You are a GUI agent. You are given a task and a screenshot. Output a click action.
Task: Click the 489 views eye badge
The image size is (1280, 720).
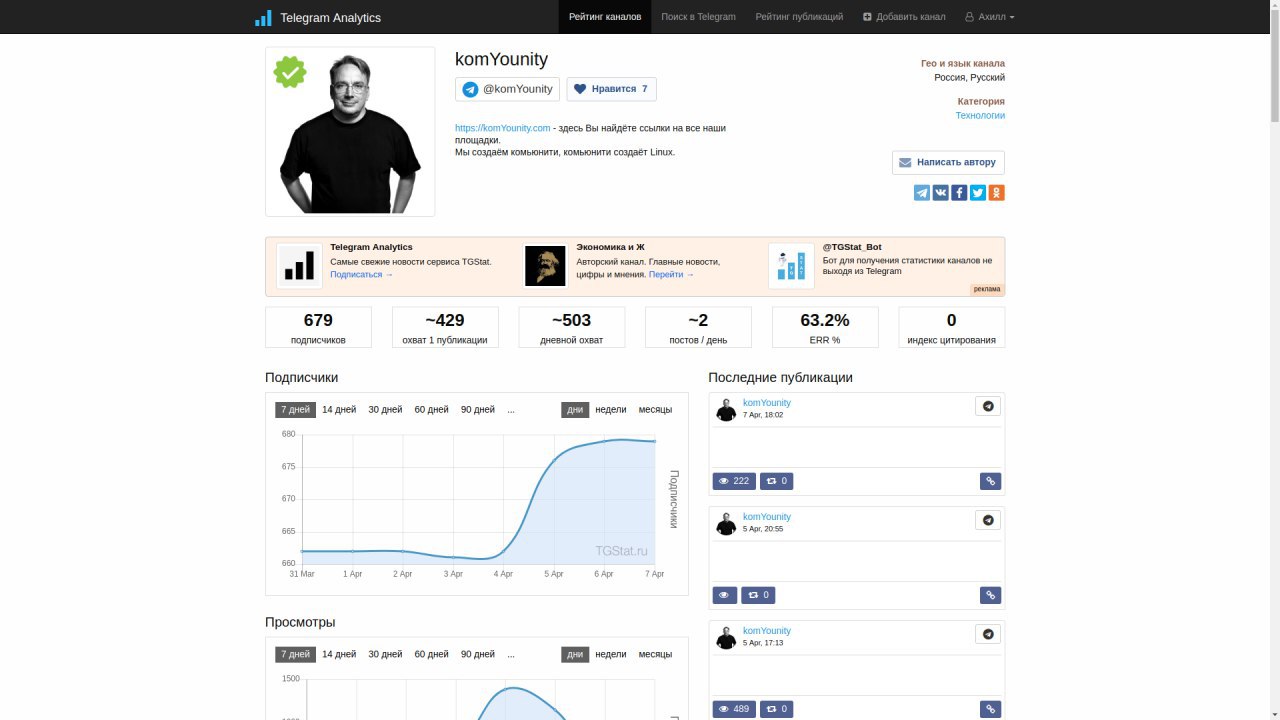point(734,709)
